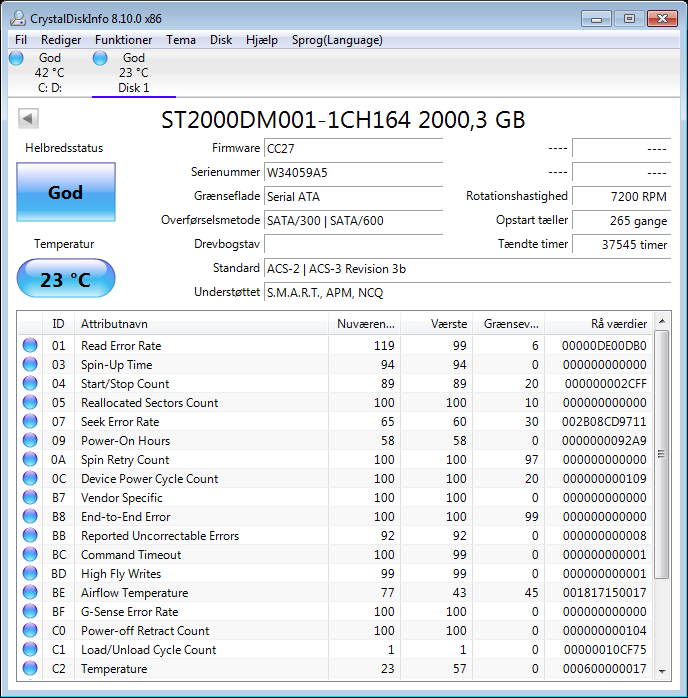
Task: Click the Firmware field CC27
Action: coord(353,148)
